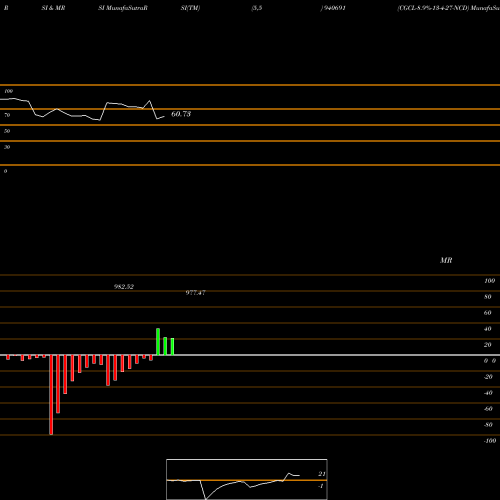Click the end of the RSI line
500x500 pixels.
[164, 116]
